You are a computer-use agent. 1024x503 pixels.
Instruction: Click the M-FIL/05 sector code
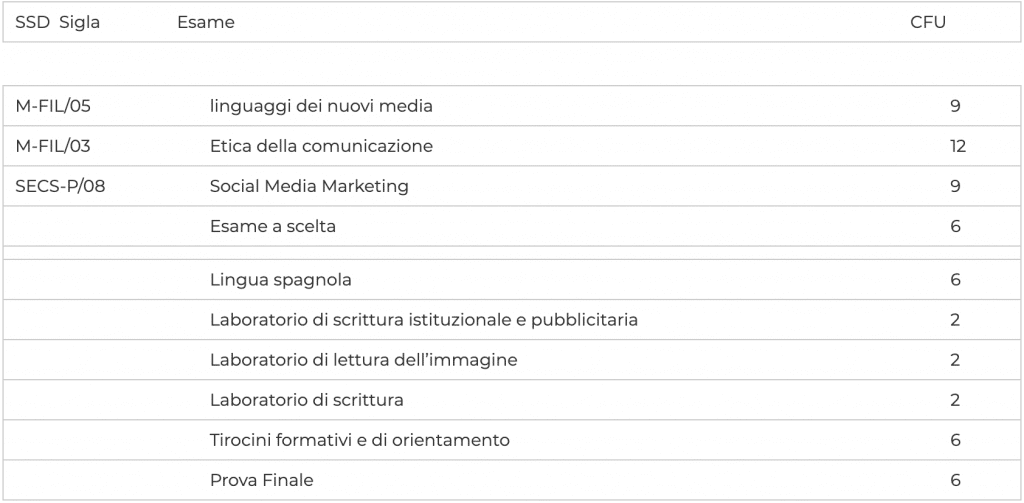point(53,106)
